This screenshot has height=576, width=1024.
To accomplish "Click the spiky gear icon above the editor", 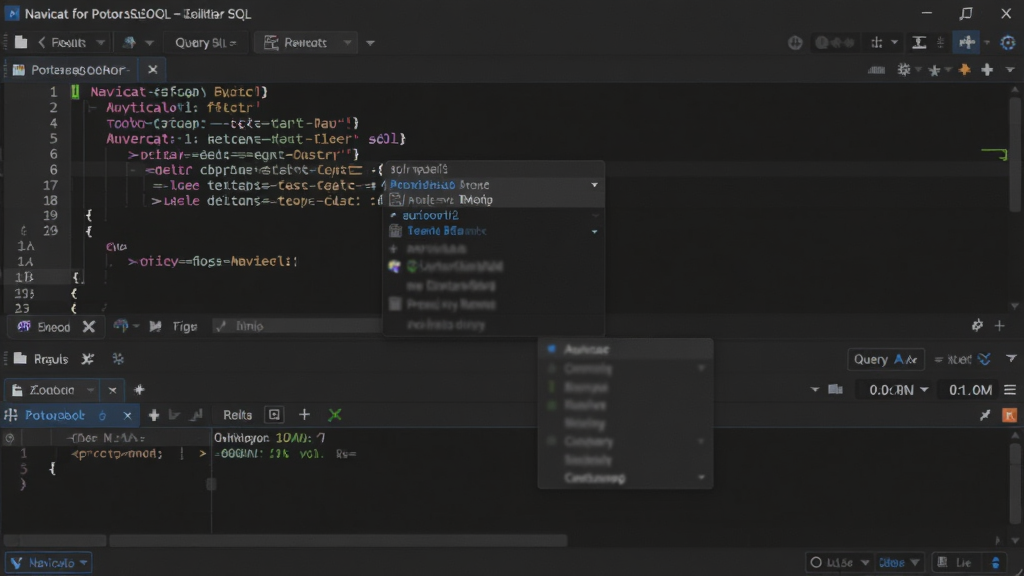I will click(904, 69).
